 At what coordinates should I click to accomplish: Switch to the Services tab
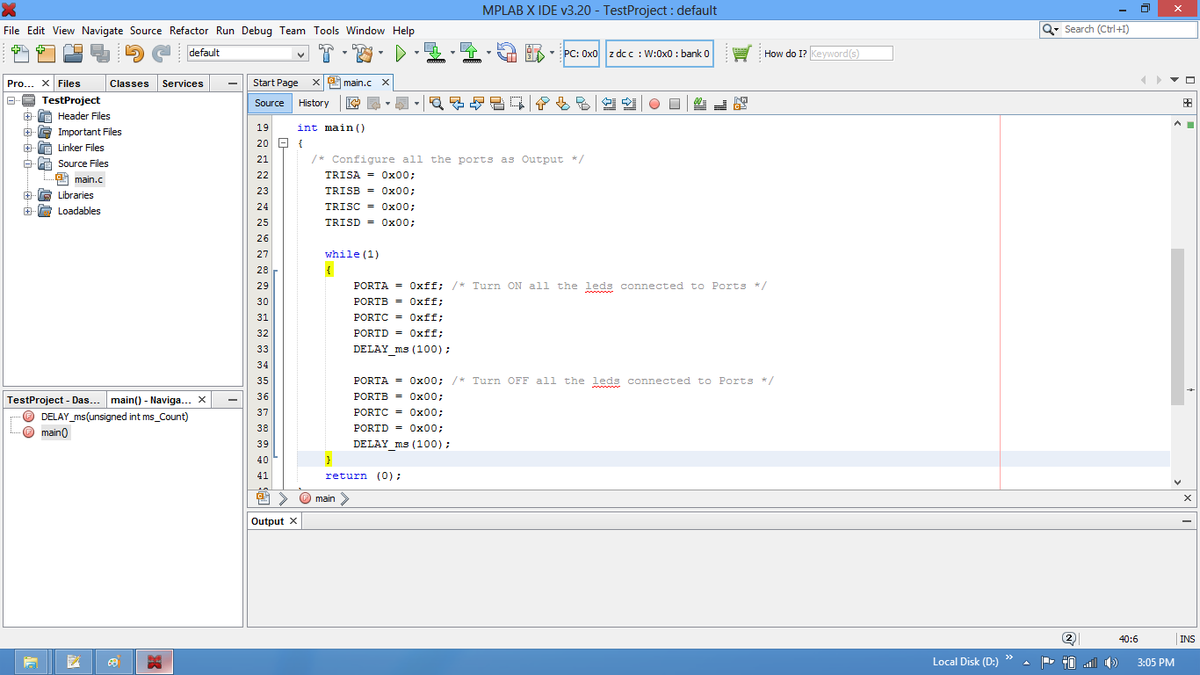[182, 83]
